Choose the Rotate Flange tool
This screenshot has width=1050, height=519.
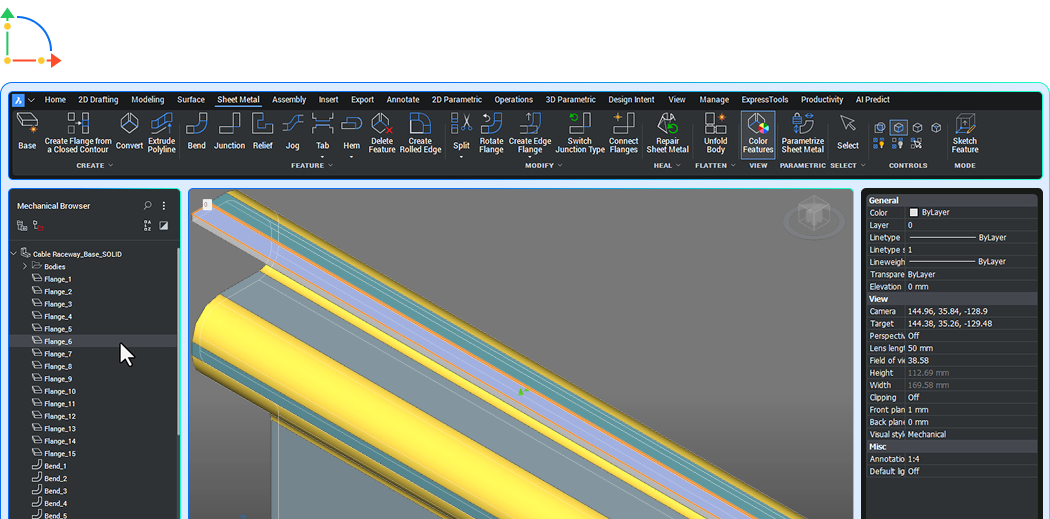pos(492,133)
